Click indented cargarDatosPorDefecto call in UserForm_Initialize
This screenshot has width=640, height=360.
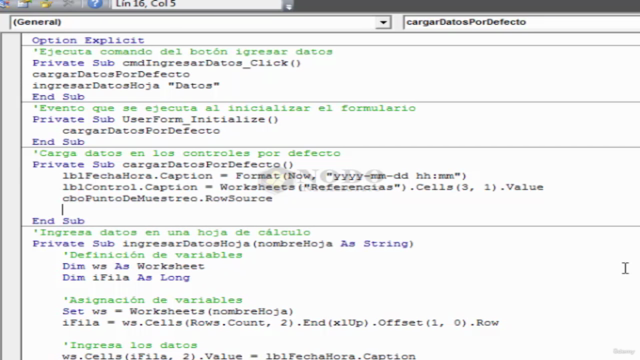pos(141,131)
